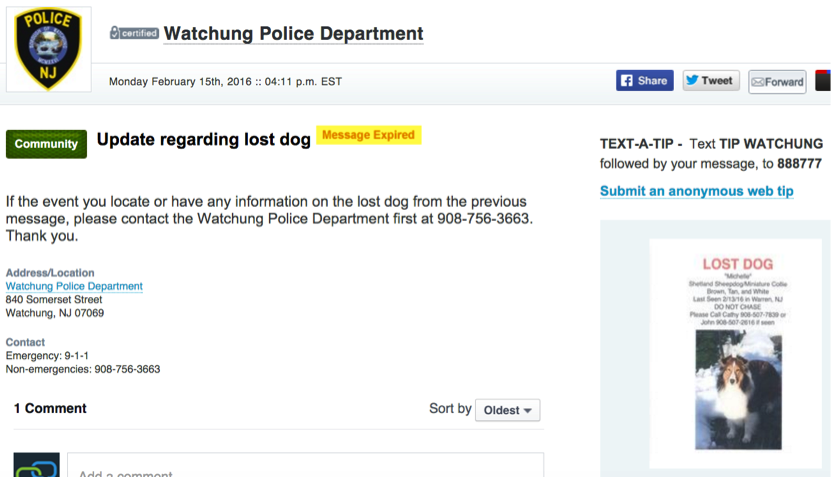Image resolution: width=831 pixels, height=478 pixels.
Task: Click the sheepdog photo in the flyer
Action: (738, 390)
